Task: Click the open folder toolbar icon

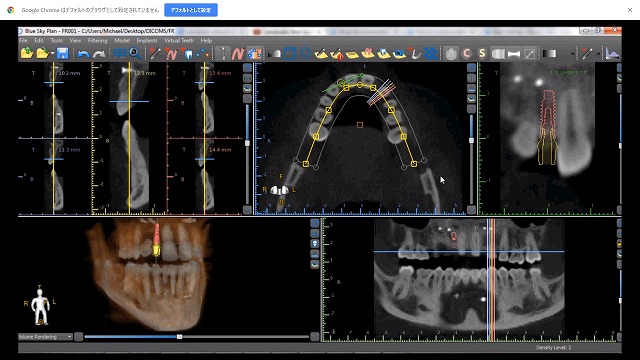Action: point(42,53)
